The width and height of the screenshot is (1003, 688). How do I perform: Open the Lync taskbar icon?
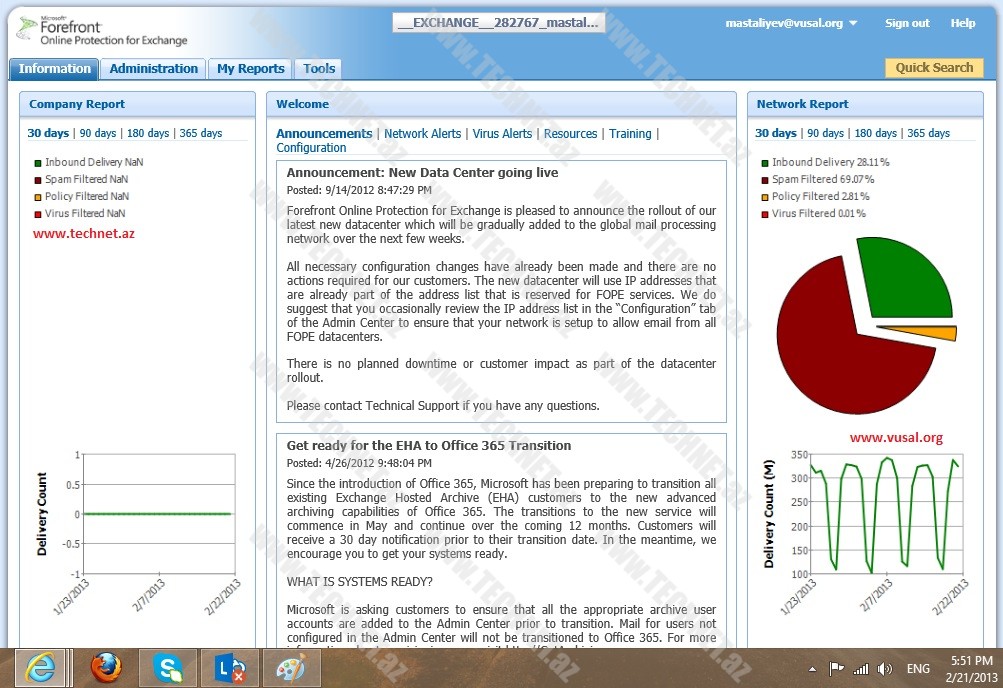tap(229, 667)
